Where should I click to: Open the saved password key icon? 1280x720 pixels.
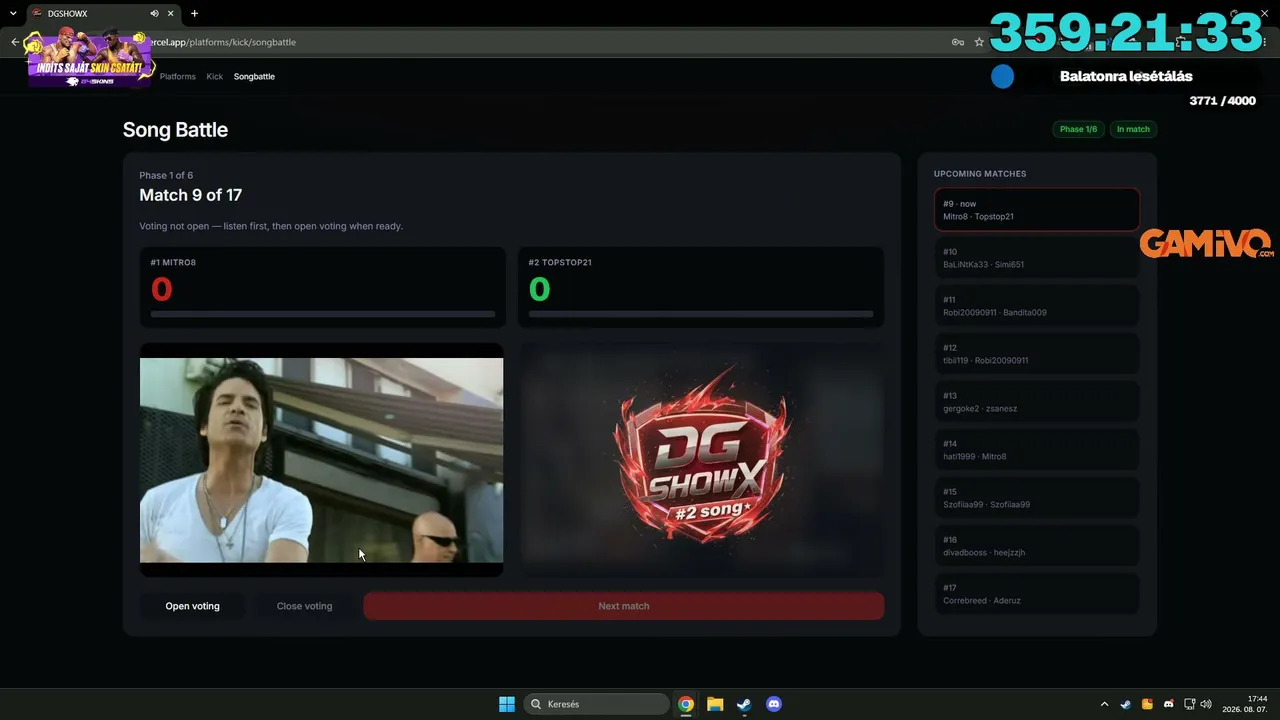(958, 42)
